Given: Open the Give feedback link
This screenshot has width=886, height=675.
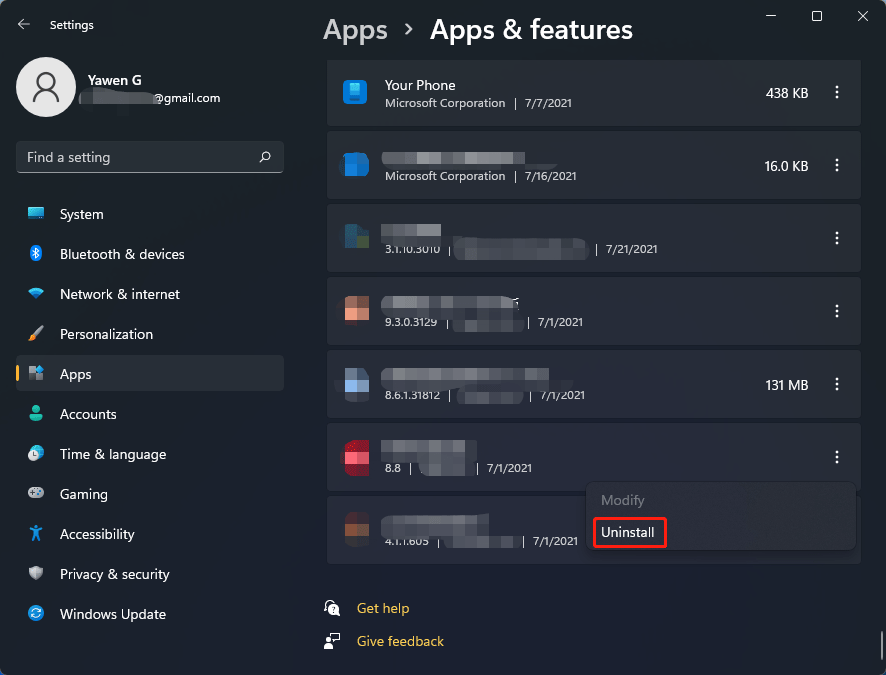Looking at the screenshot, I should (400, 641).
